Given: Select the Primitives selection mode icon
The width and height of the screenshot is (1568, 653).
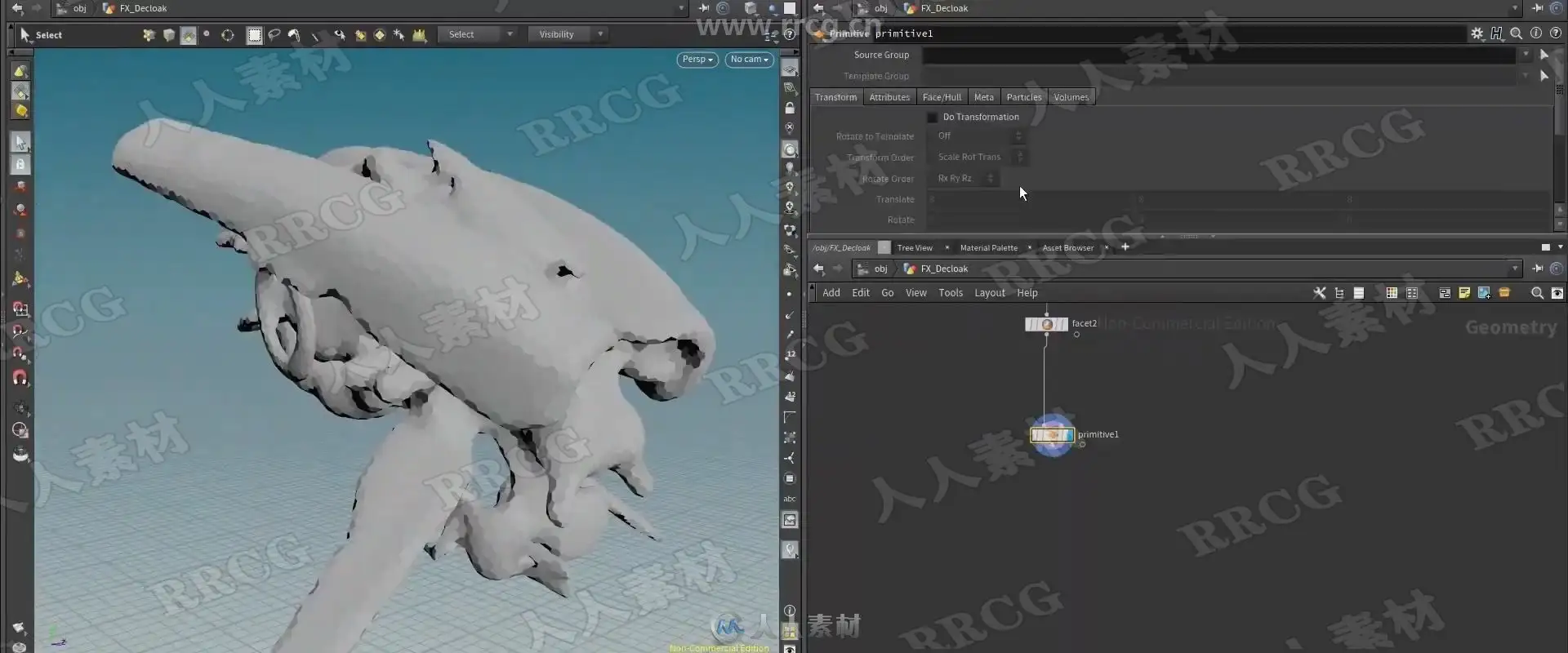Looking at the screenshot, I should point(189,35).
